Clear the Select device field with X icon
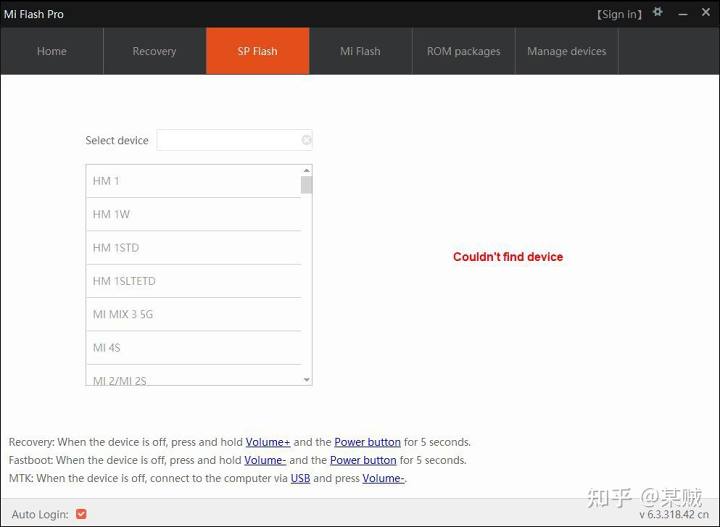Screen dimensions: 720x527 (306, 140)
